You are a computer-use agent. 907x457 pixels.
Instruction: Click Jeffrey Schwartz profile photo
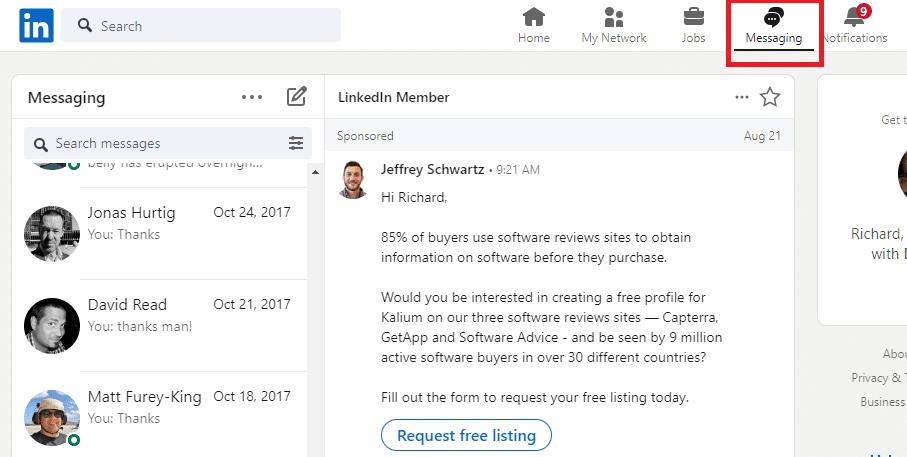point(352,179)
